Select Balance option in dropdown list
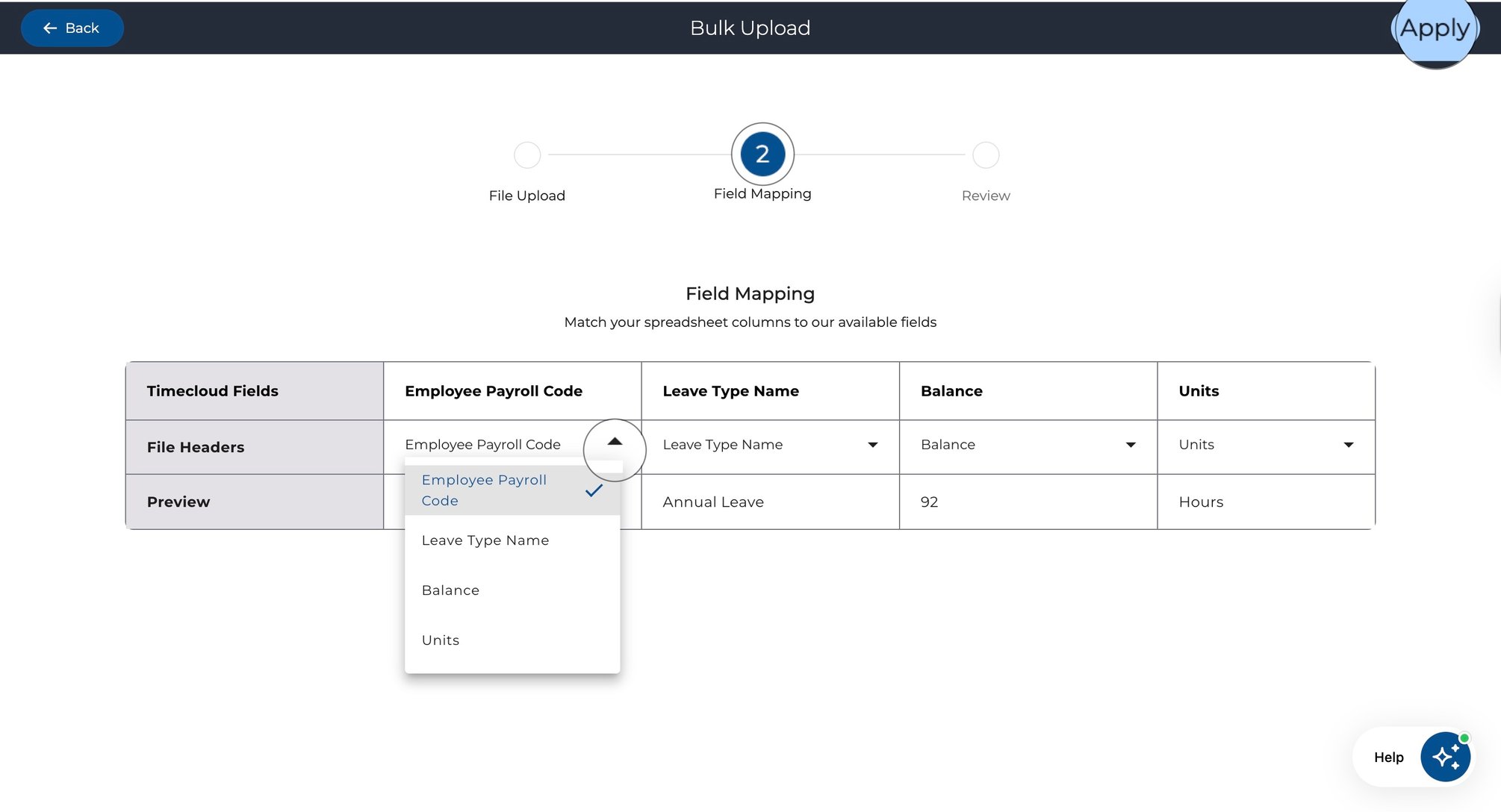 click(x=512, y=590)
